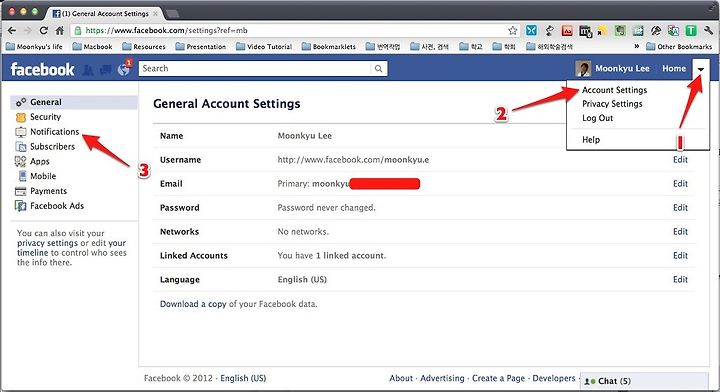The height and width of the screenshot is (392, 720).
Task: Click the Security badge icon
Action: (21, 117)
